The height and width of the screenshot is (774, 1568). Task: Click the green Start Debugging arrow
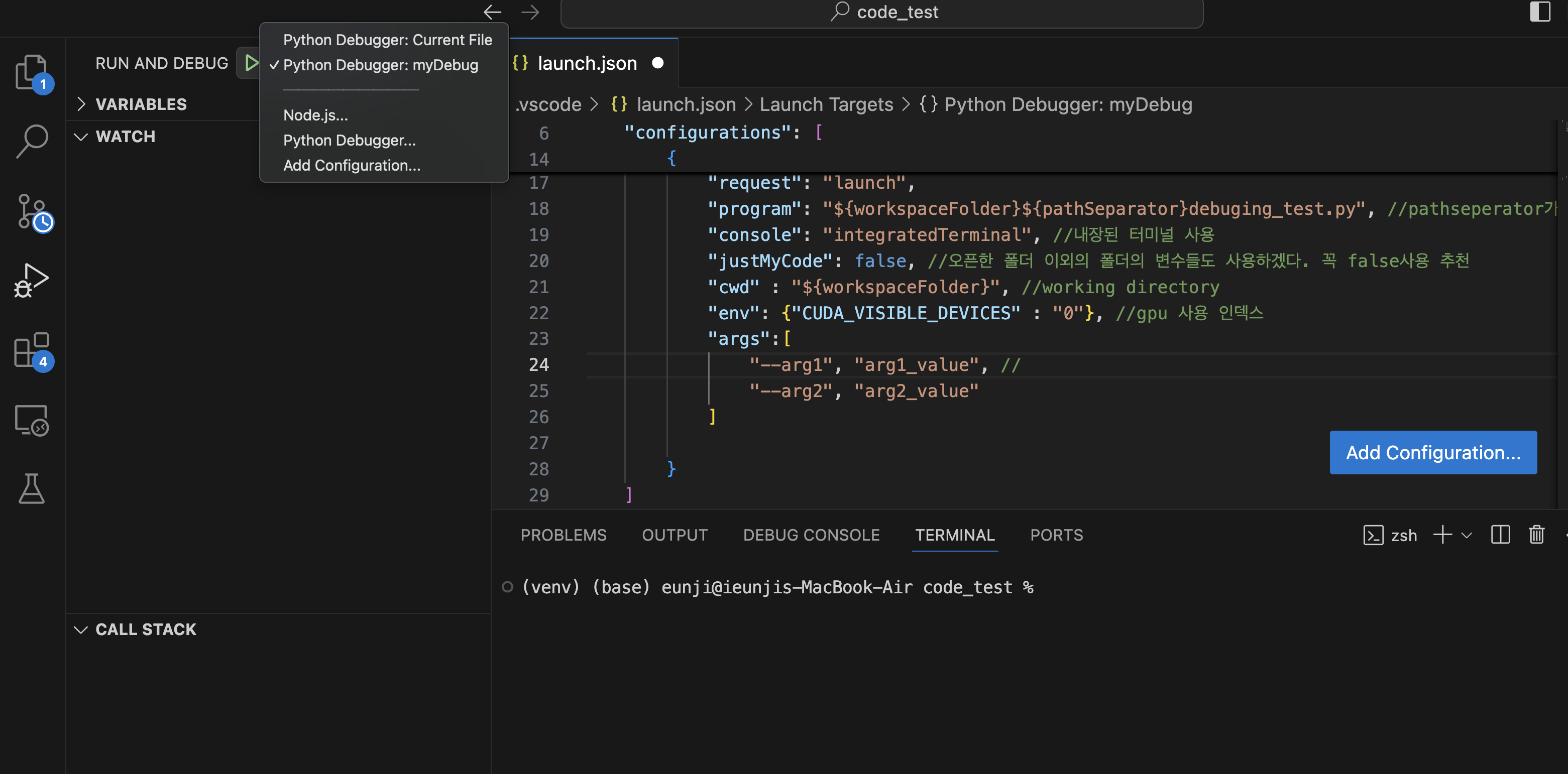coord(250,63)
